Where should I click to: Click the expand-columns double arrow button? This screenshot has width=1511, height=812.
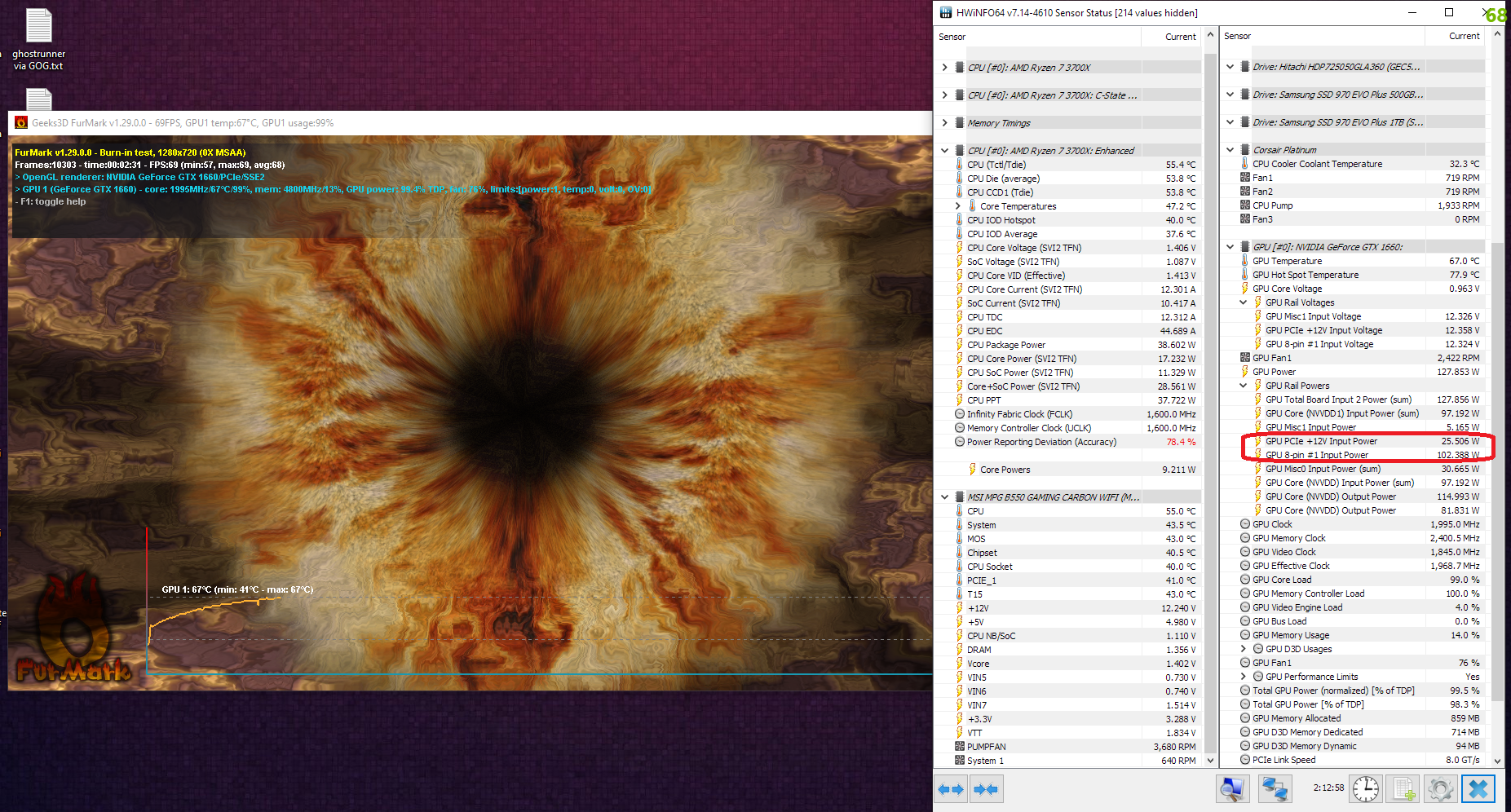pyautogui.click(x=951, y=789)
